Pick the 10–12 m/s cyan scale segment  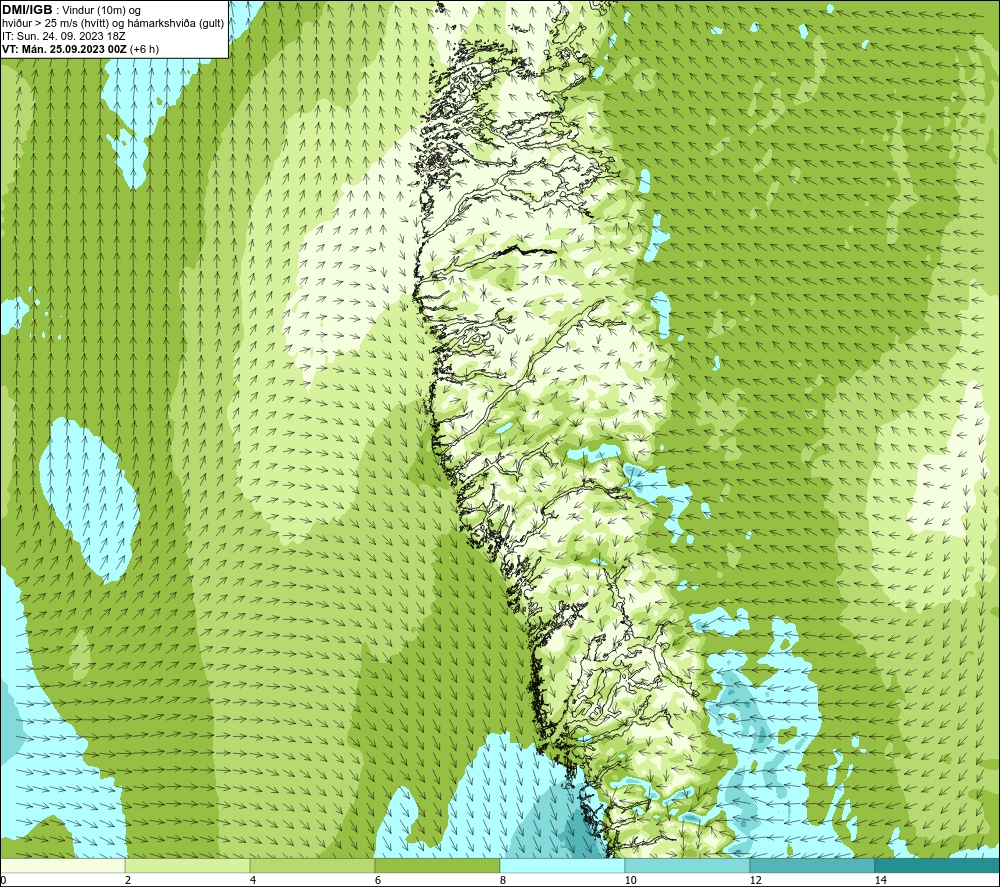click(688, 865)
